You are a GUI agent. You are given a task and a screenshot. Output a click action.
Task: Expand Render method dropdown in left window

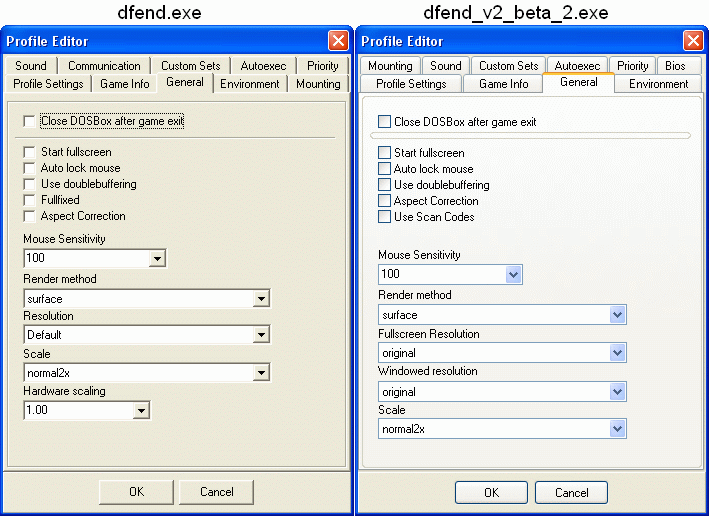[261, 298]
